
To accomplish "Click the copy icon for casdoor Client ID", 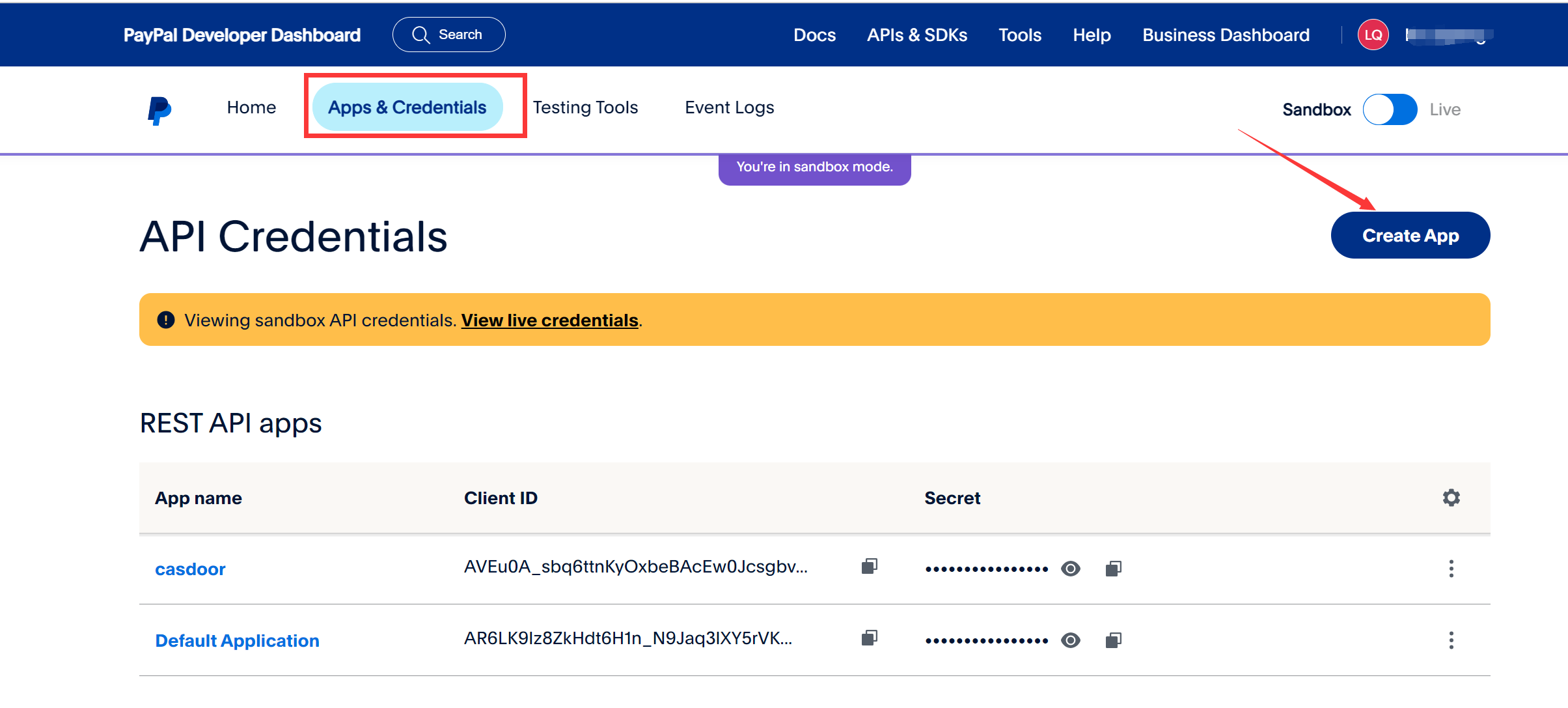I will [x=869, y=568].
